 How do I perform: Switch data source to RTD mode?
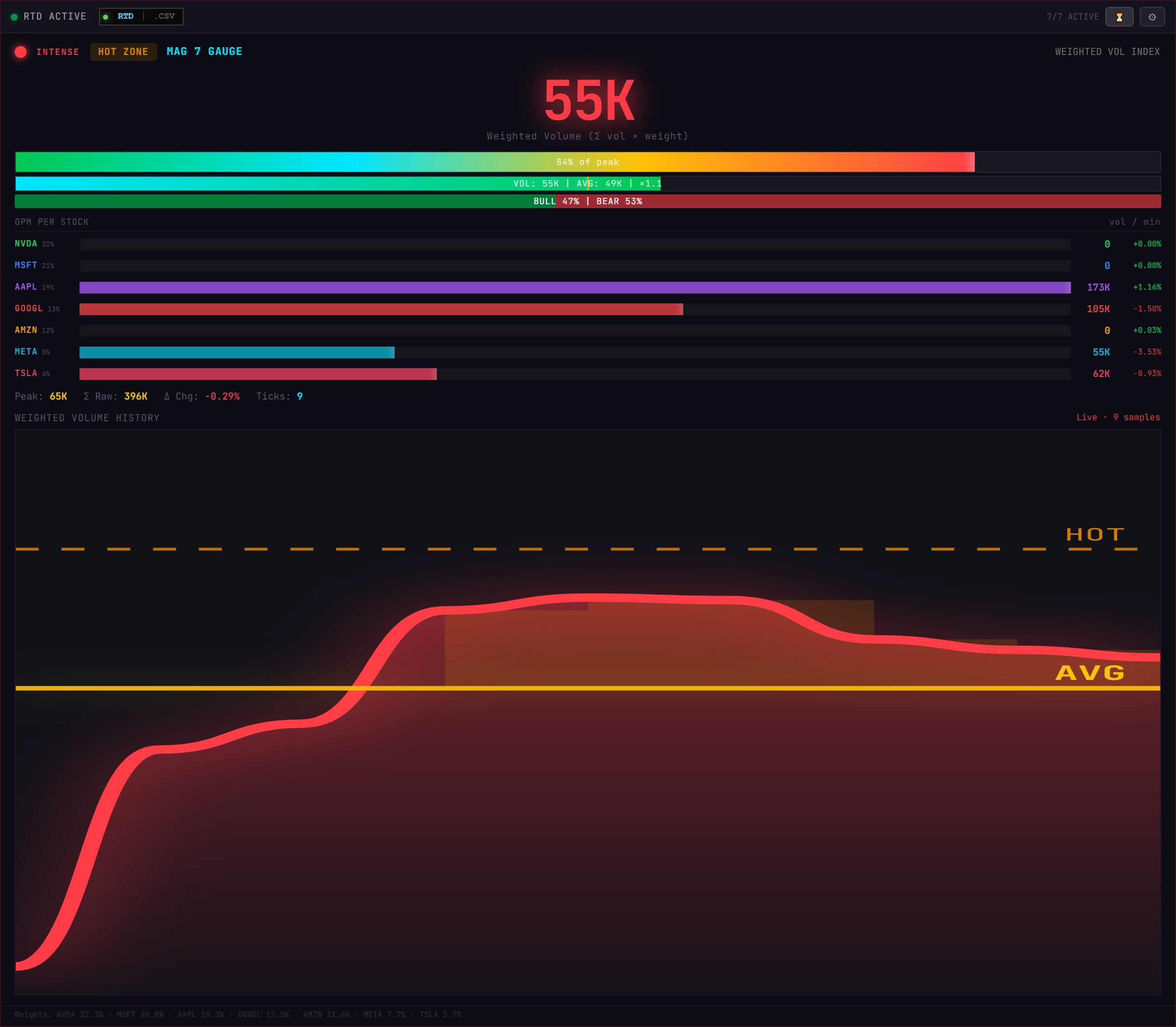(125, 16)
